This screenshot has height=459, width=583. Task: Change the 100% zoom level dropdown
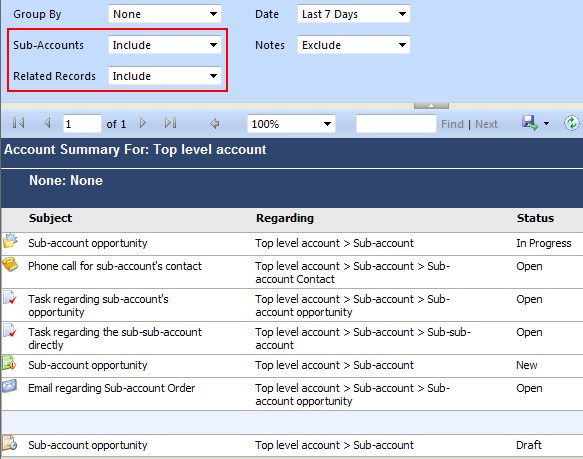tap(291, 124)
